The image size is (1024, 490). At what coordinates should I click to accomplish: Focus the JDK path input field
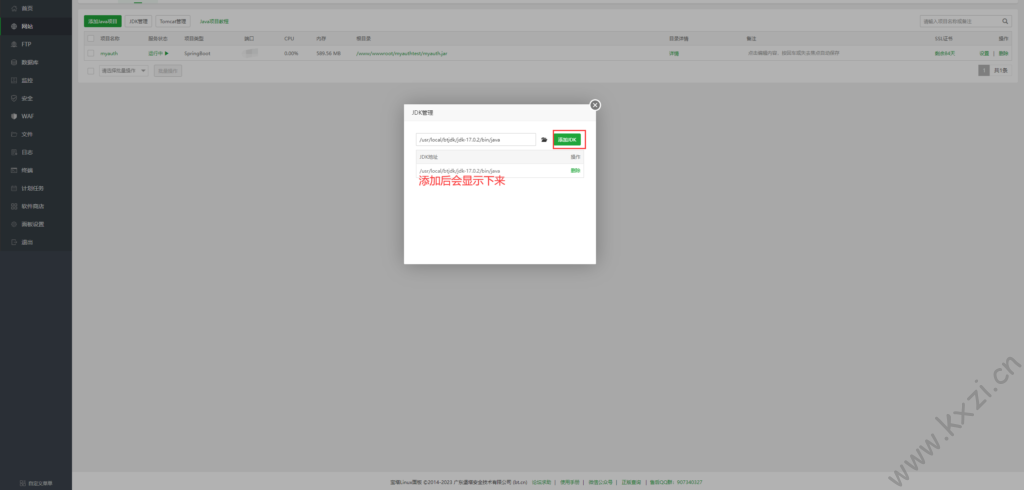475,139
